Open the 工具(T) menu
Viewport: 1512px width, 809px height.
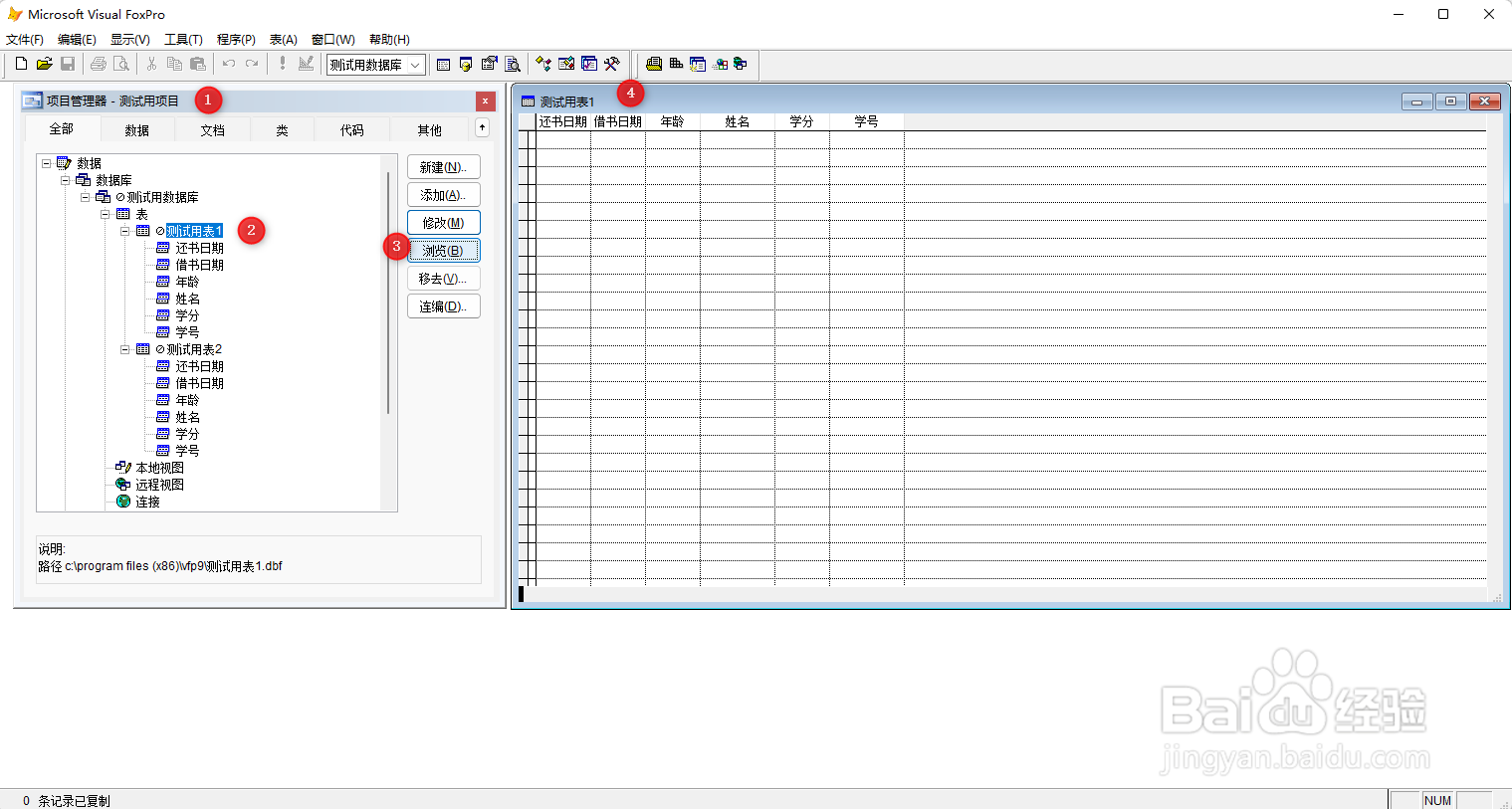click(182, 39)
